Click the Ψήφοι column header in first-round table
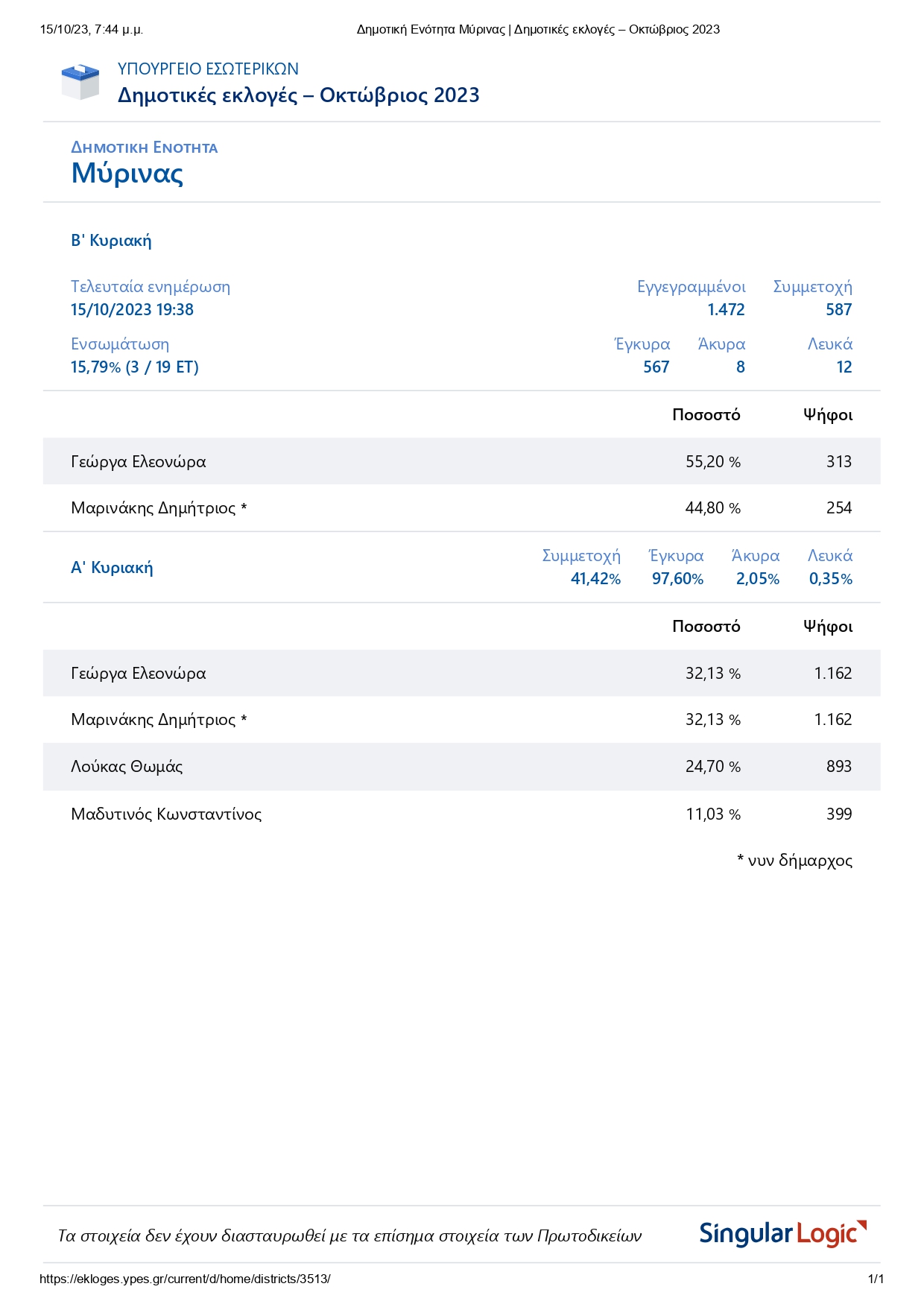Image resolution: width=924 pixels, height=1307 pixels. coord(827,627)
